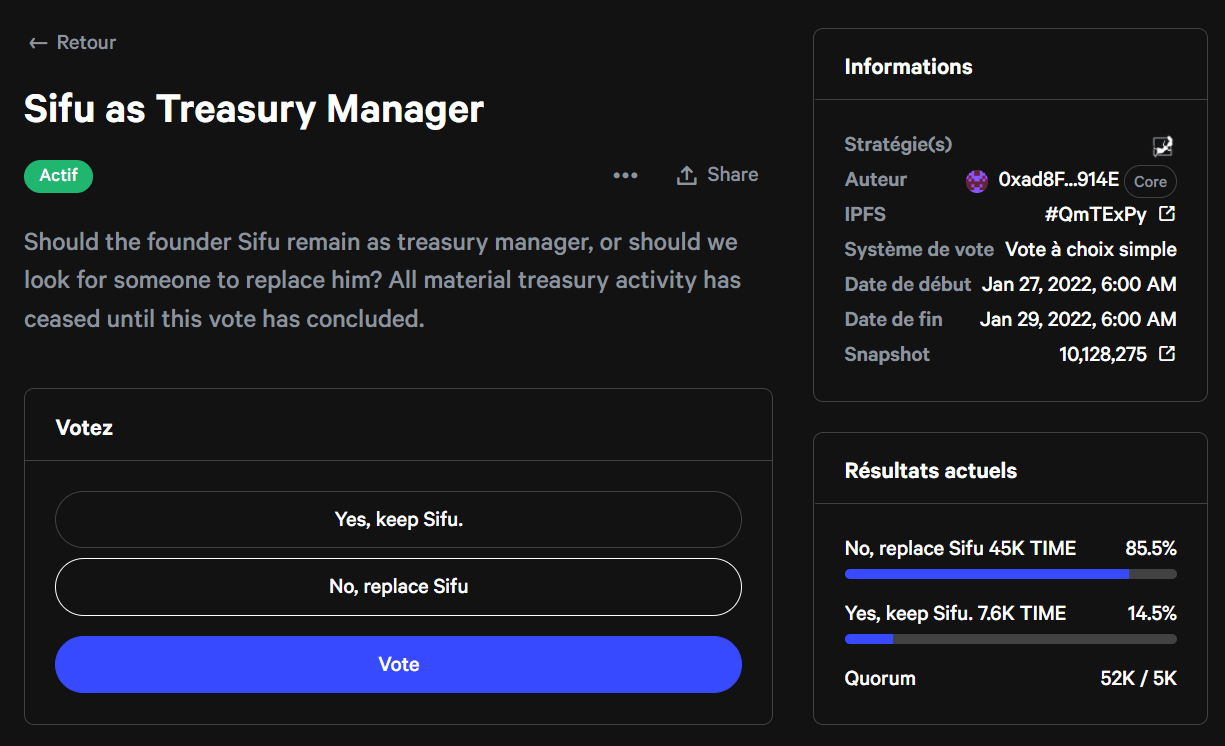Viewport: 1225px width, 746px height.
Task: Click the Core badge beside the author
Action: tap(1150, 182)
